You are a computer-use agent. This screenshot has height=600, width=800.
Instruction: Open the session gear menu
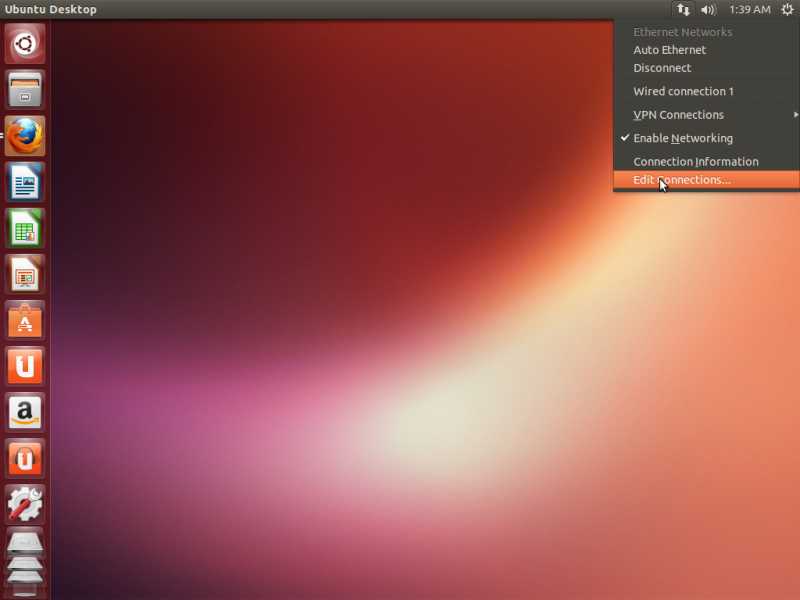pos(785,9)
